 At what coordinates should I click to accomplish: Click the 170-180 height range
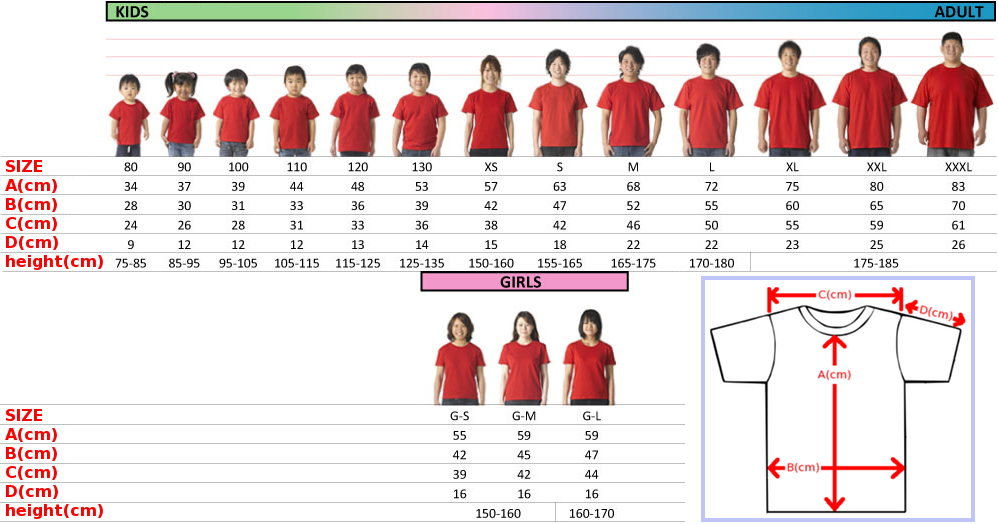point(712,264)
